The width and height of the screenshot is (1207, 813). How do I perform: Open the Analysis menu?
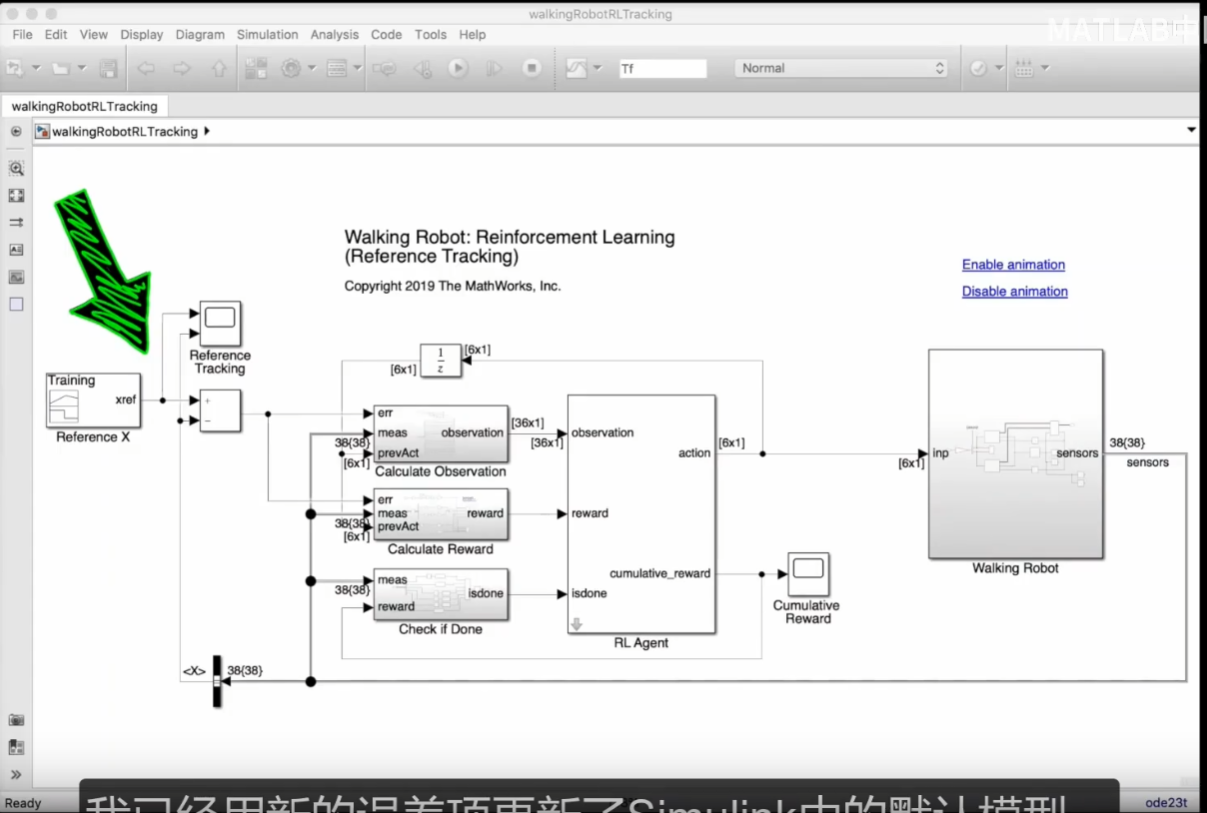click(334, 34)
